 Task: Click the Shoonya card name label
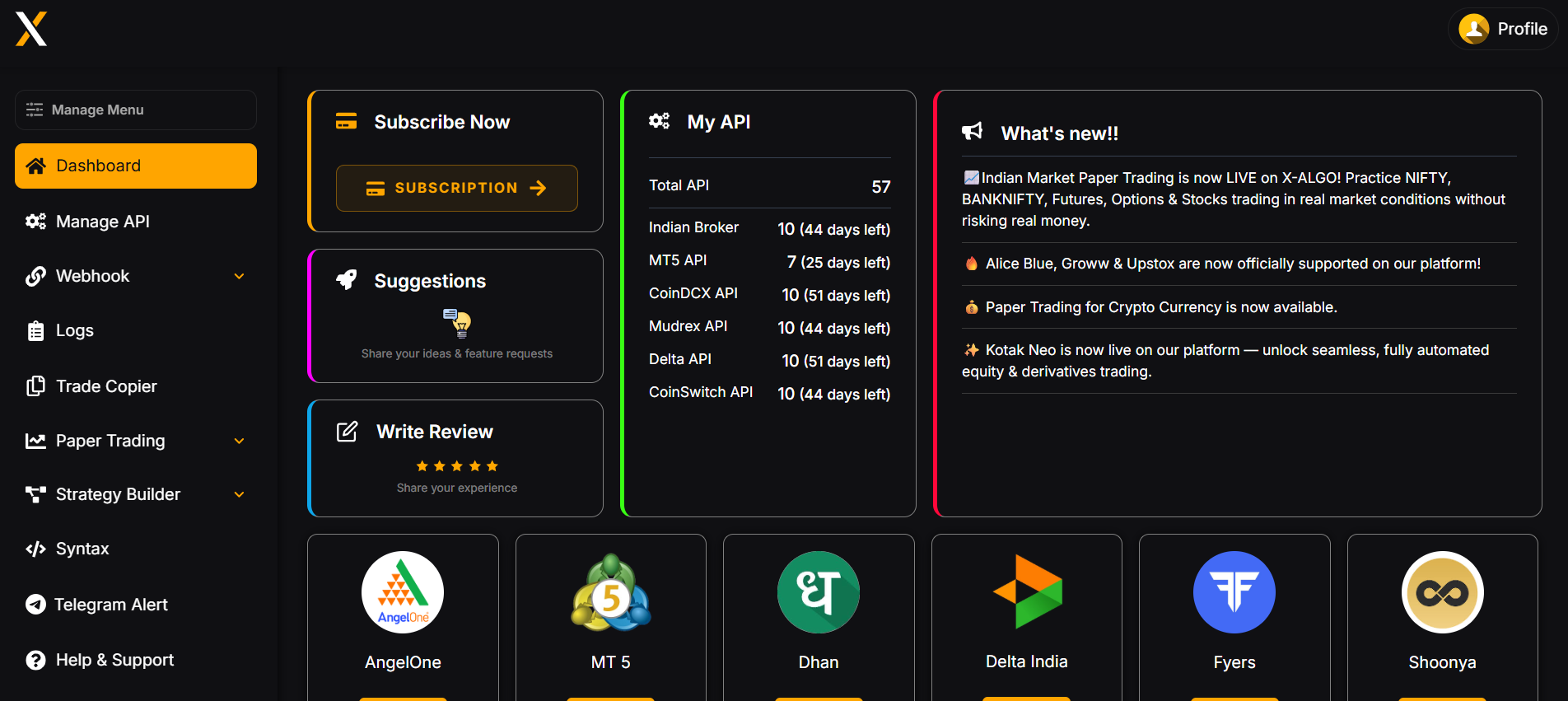[1443, 662]
